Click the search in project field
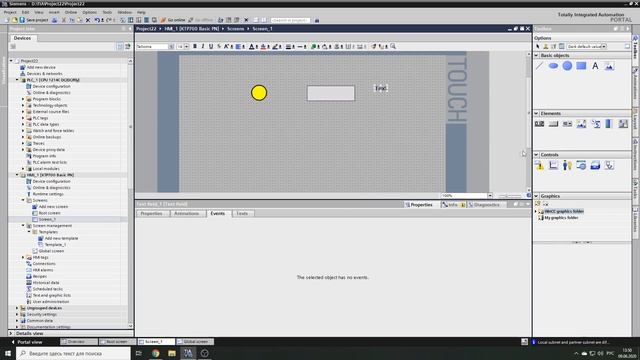Screen dimensions: 640x360 [291, 20]
